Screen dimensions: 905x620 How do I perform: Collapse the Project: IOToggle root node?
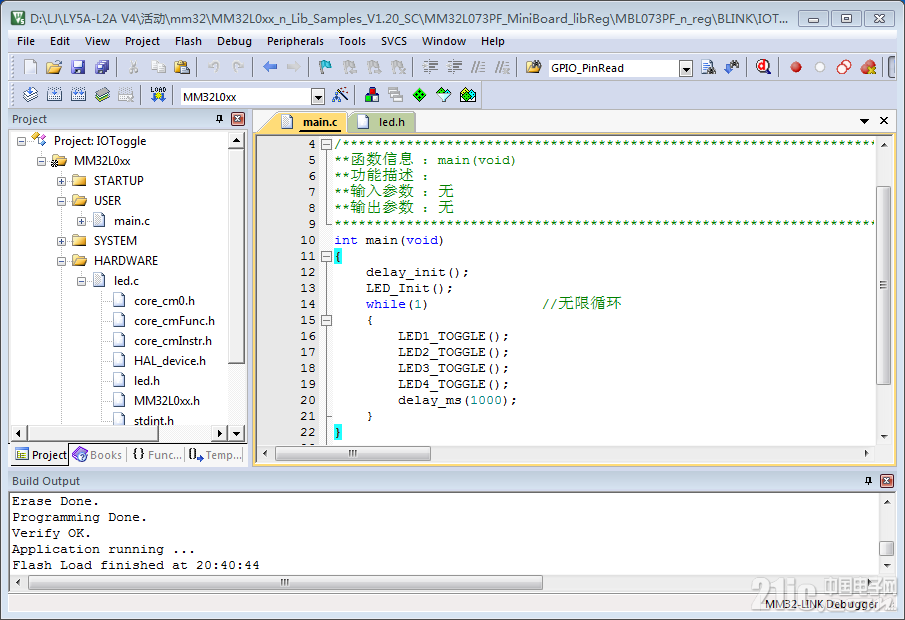pos(21,141)
